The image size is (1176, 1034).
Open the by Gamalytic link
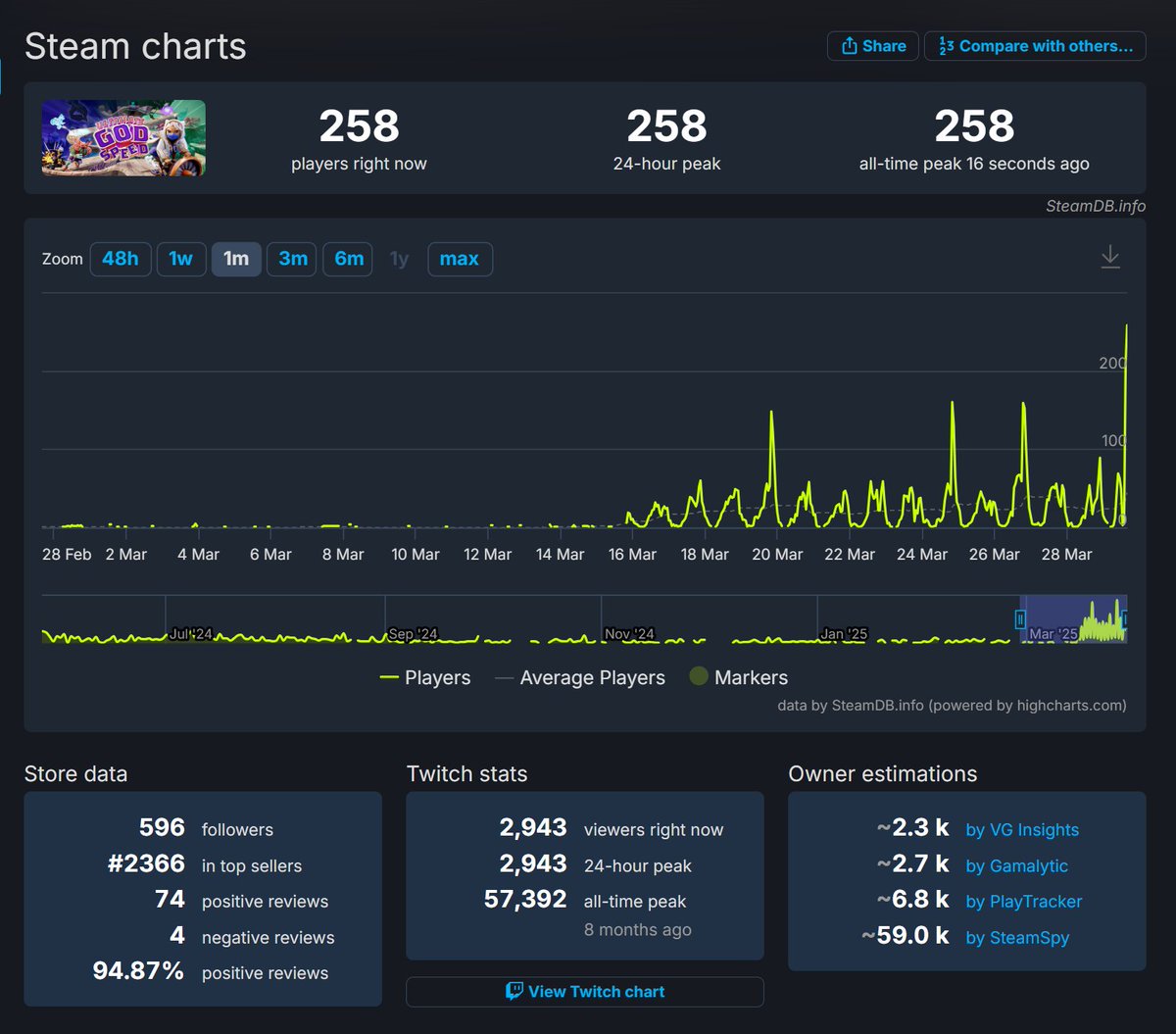pyautogui.click(x=1017, y=866)
